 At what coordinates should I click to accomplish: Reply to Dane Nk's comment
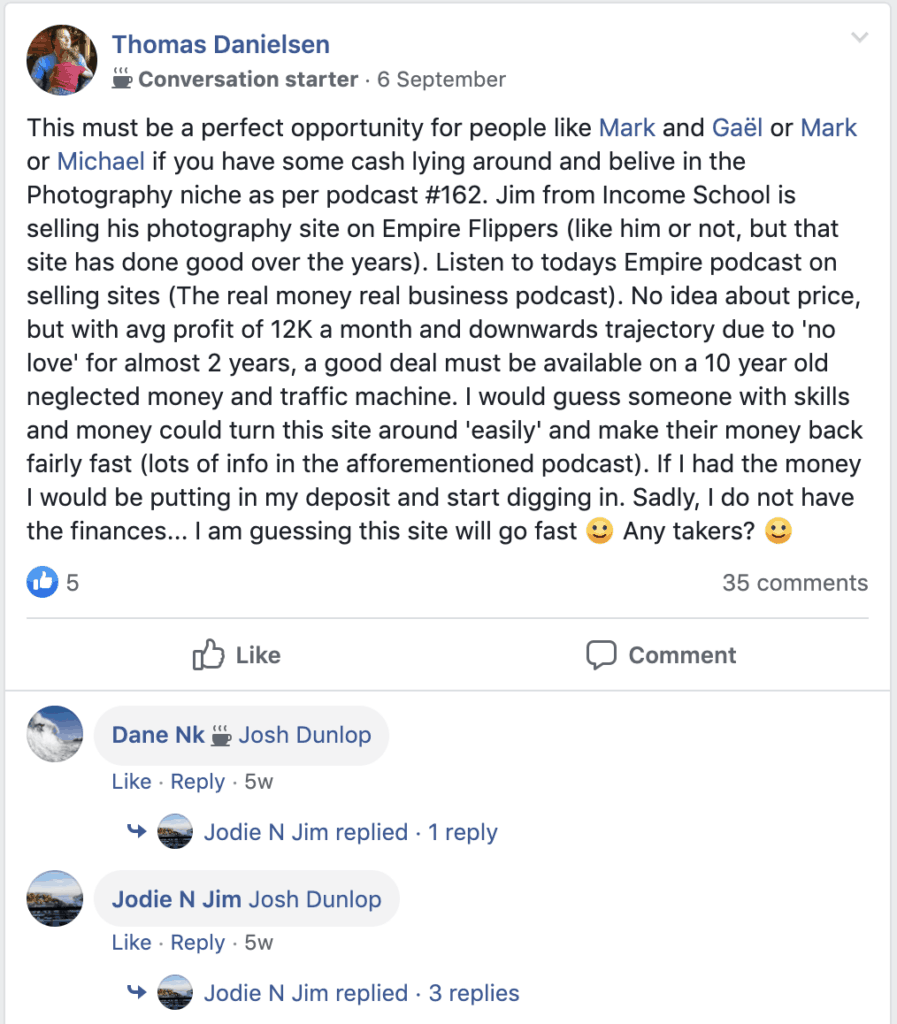197,782
